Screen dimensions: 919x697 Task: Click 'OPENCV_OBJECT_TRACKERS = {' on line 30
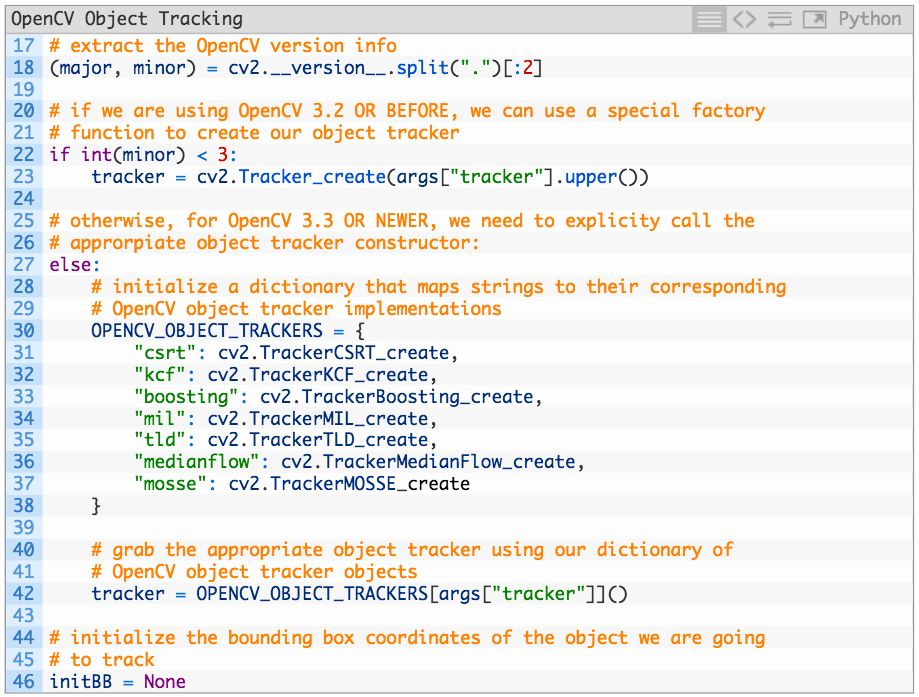(x=228, y=331)
